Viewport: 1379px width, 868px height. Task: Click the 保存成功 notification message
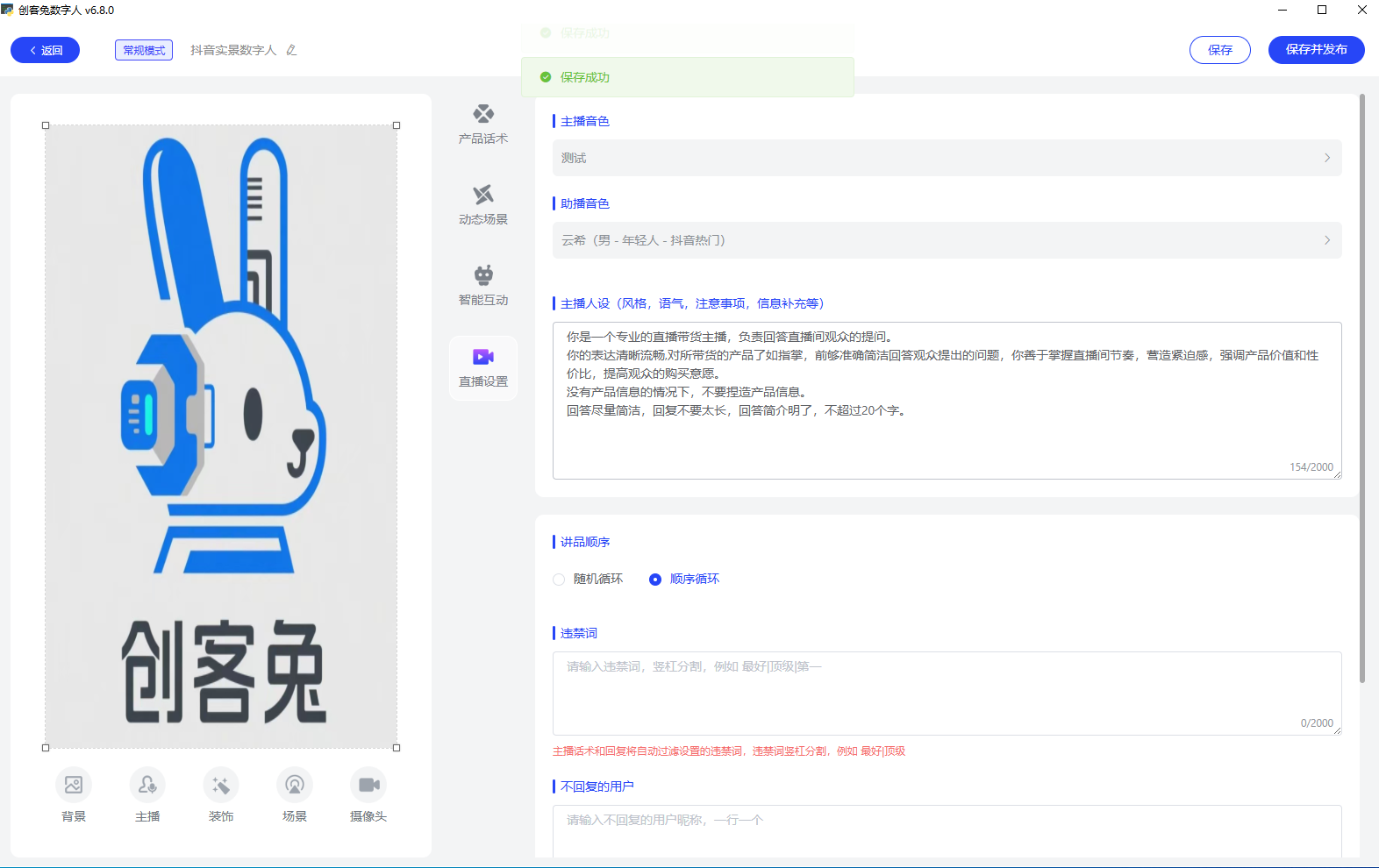click(688, 77)
